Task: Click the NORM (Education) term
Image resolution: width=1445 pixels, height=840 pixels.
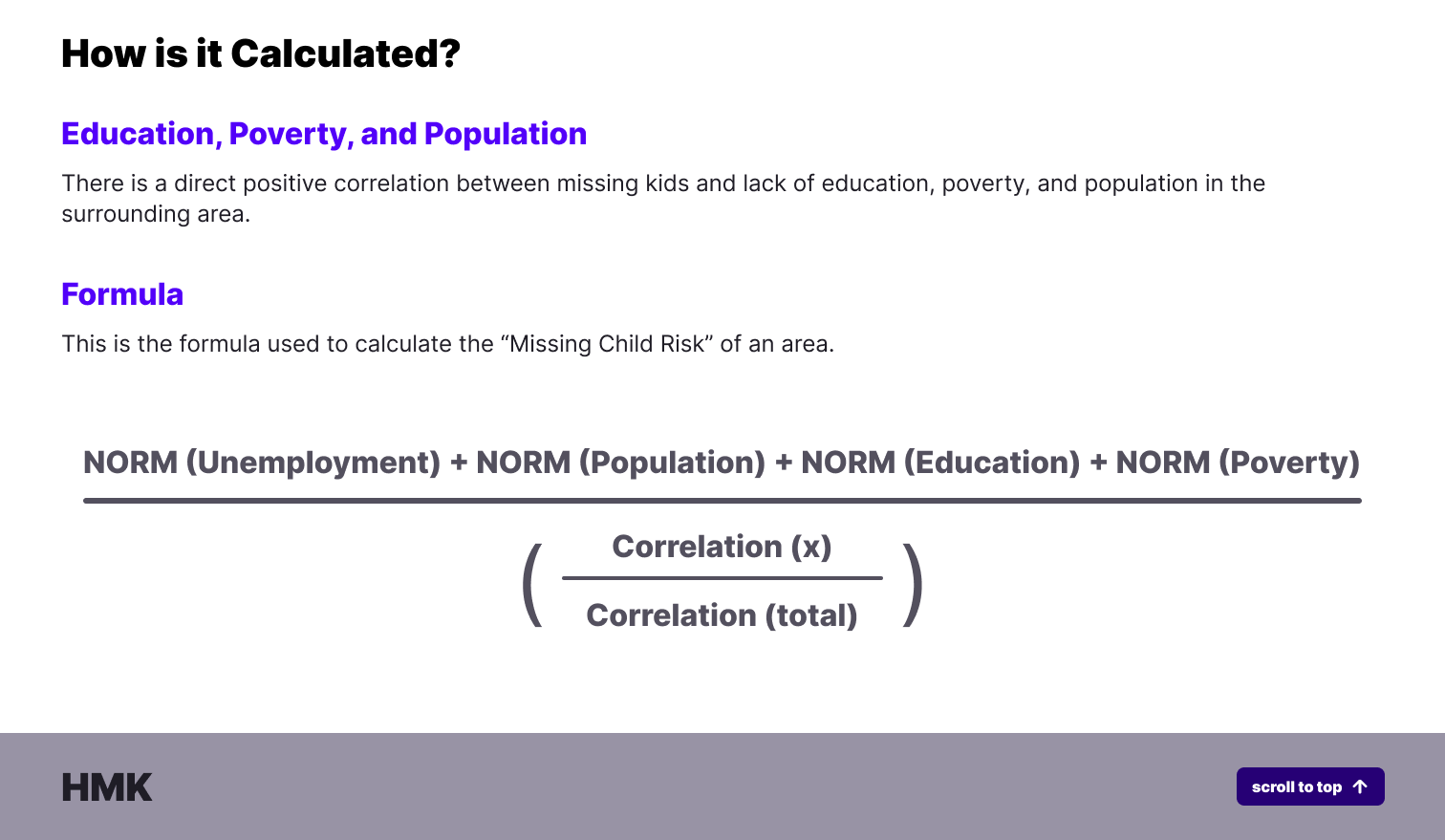Action: click(x=940, y=463)
